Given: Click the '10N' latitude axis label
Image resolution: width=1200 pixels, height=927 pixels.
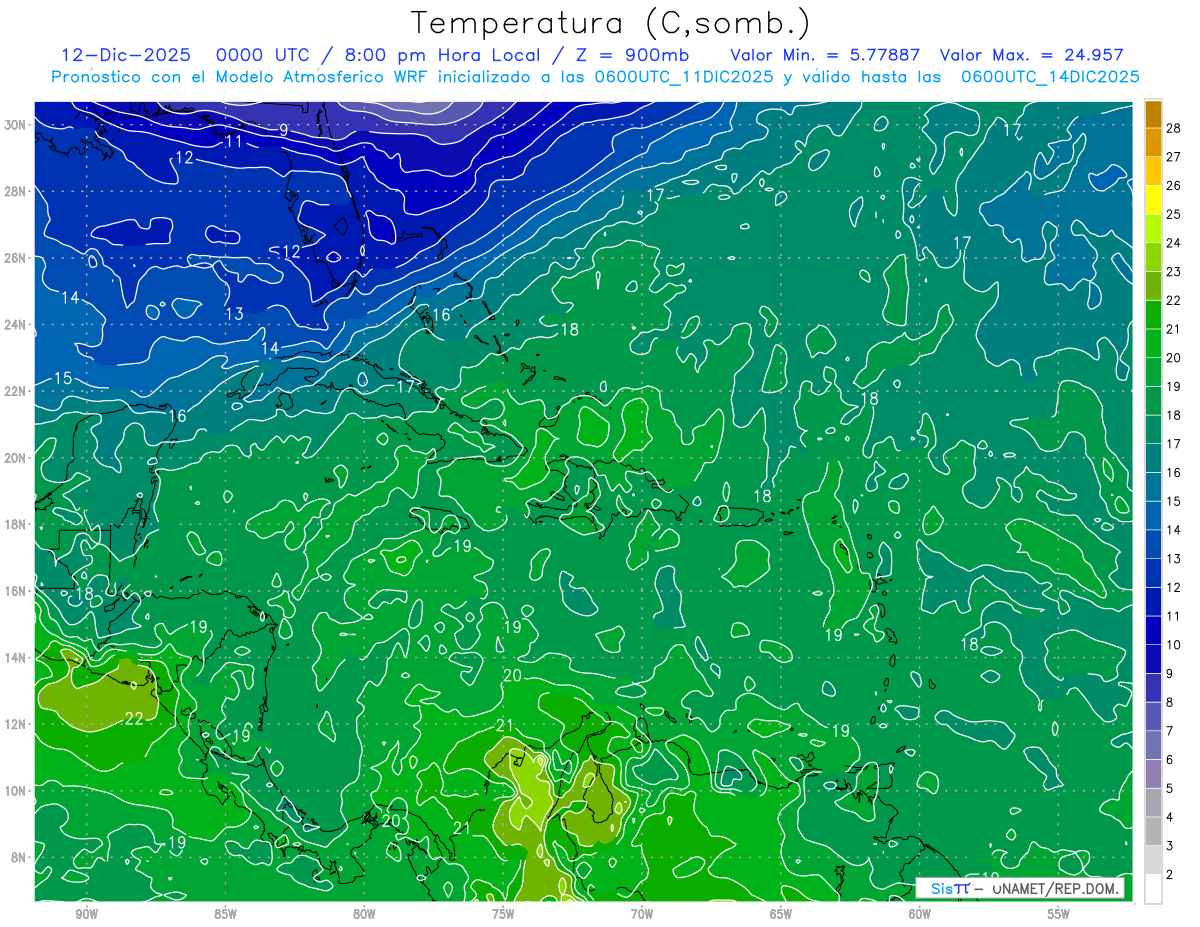Looking at the screenshot, I should pyautogui.click(x=15, y=790).
